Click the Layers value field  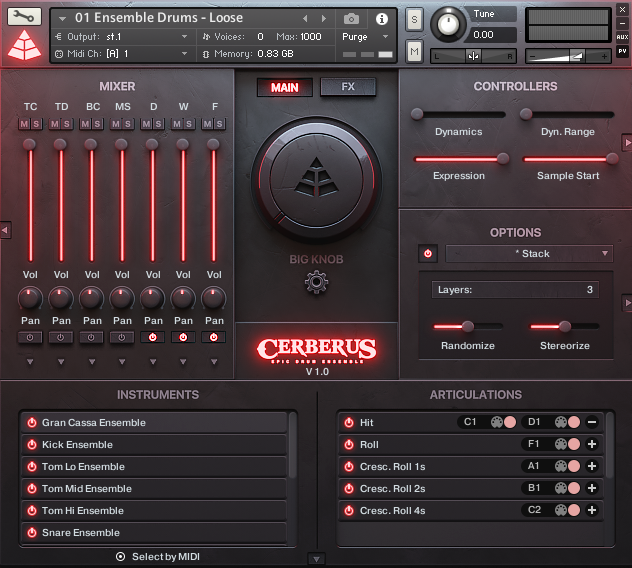coord(515,289)
